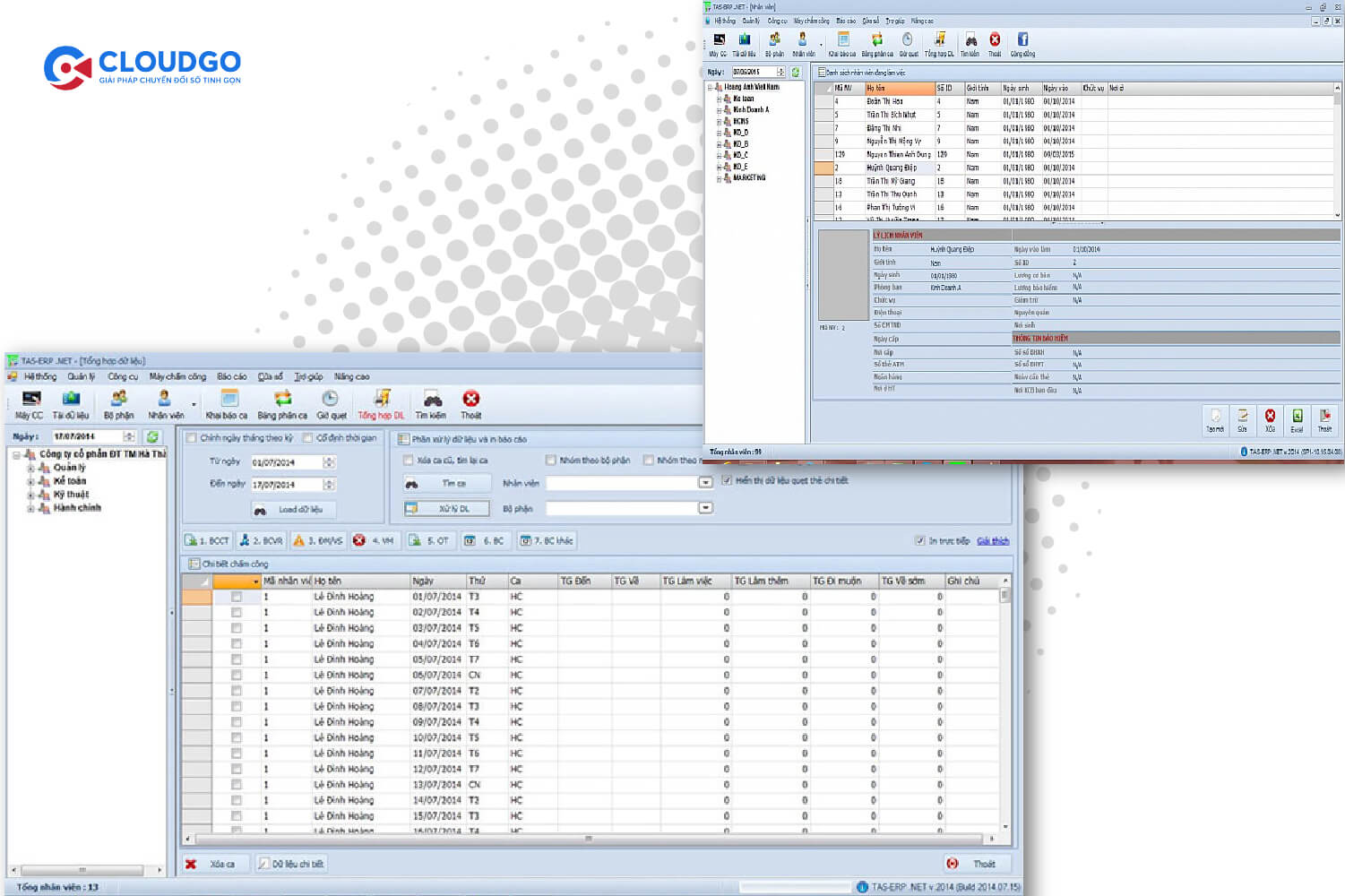Open Nhân viên toolbar dropdown arrow in Tổng hợp dữ liệu window
1345x896 pixels.
pyautogui.click(x=194, y=405)
